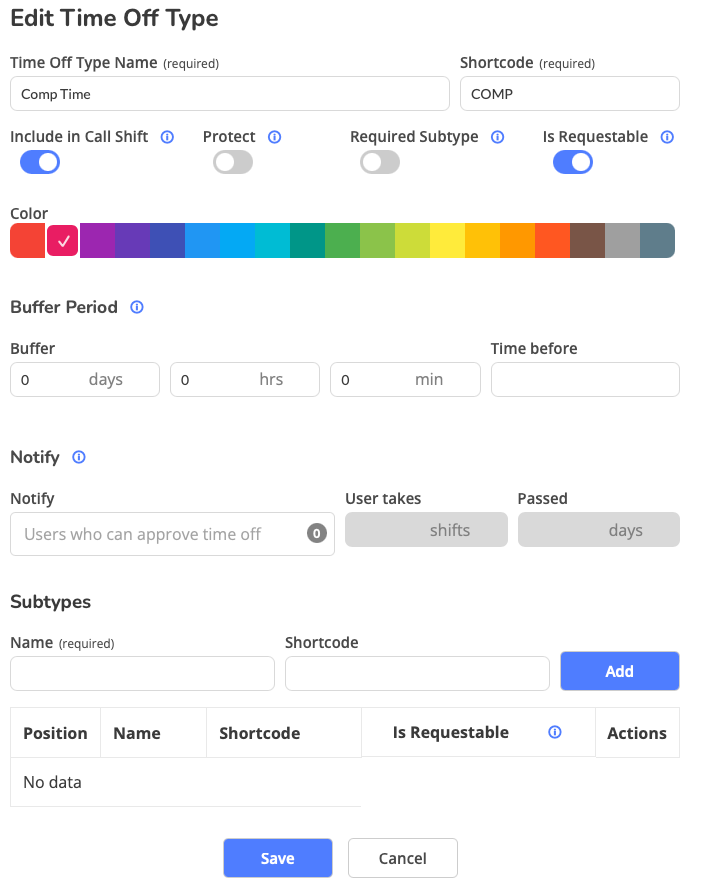709x894 pixels.
Task: Click info icon next to Include in Call Shift
Action: pos(167,137)
